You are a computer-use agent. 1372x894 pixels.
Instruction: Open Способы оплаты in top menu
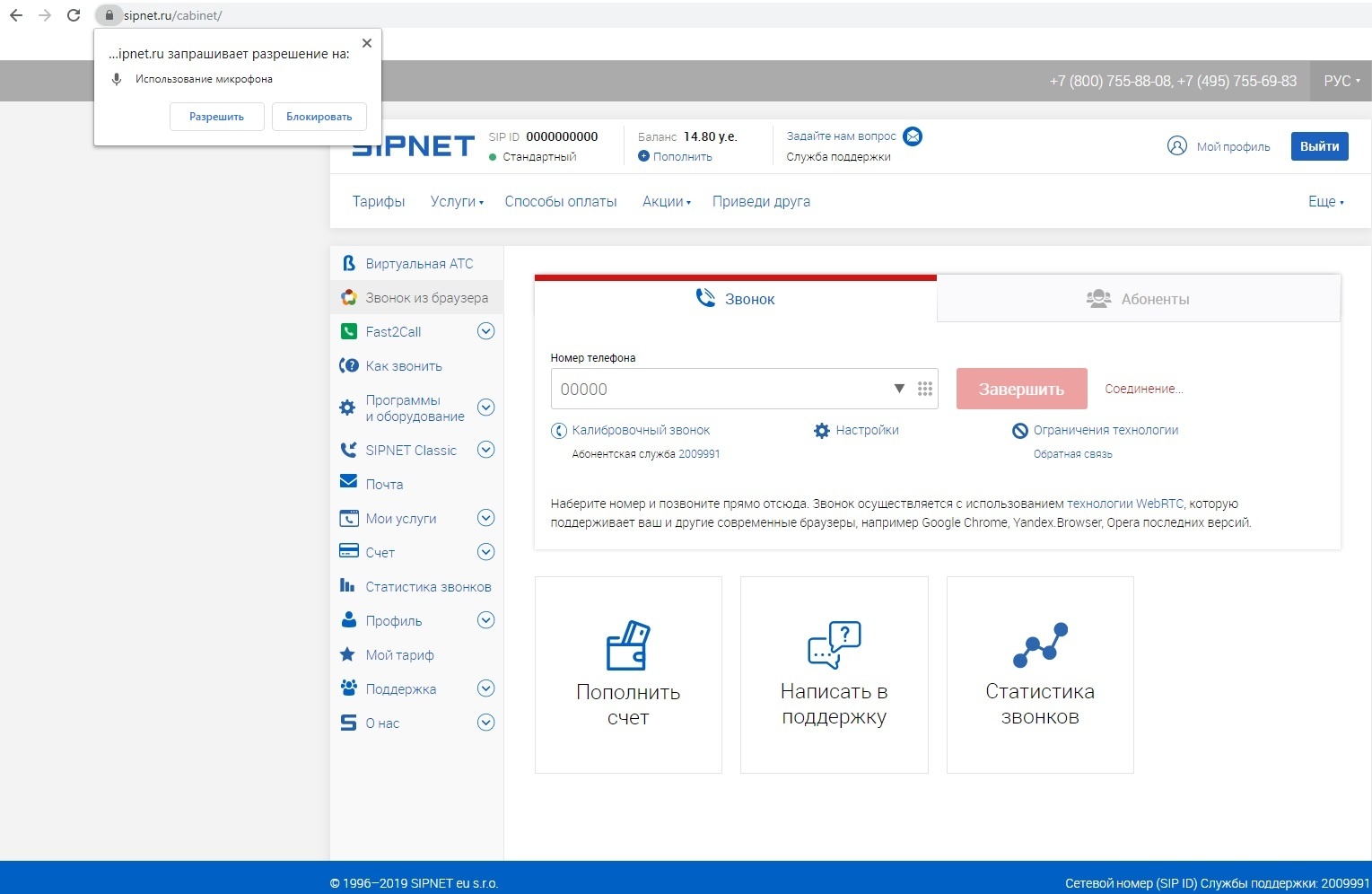[x=561, y=201]
